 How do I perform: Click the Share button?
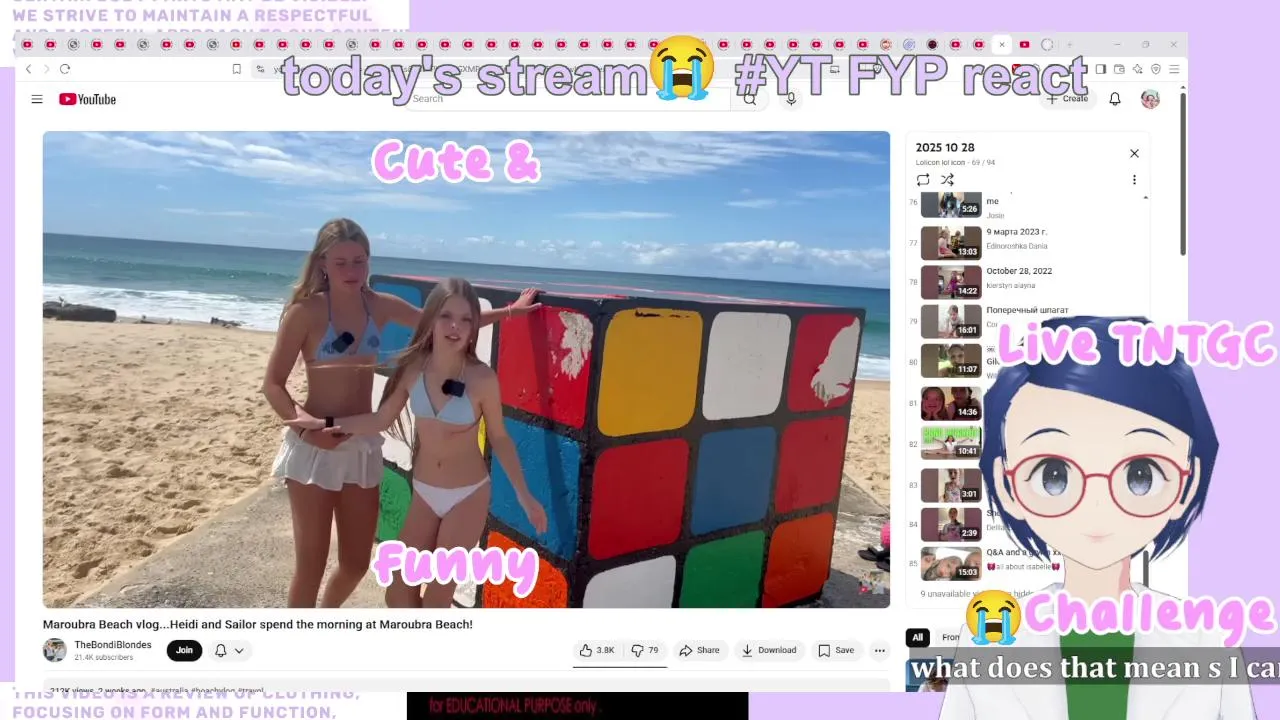click(x=699, y=650)
